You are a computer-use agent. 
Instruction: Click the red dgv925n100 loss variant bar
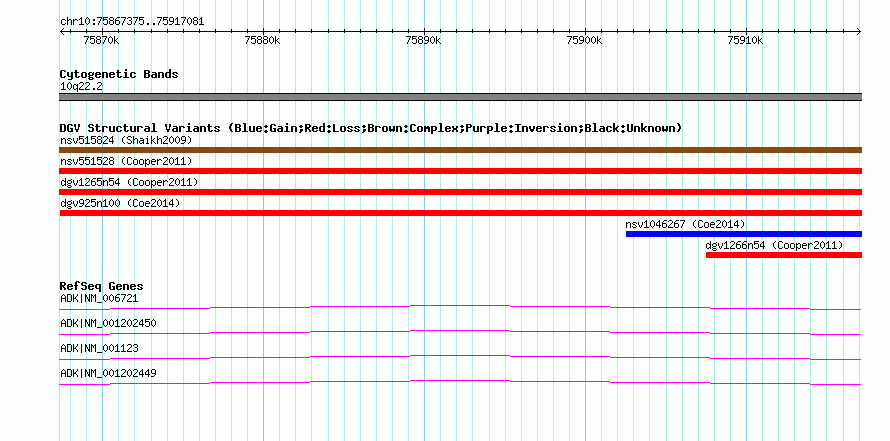click(460, 213)
